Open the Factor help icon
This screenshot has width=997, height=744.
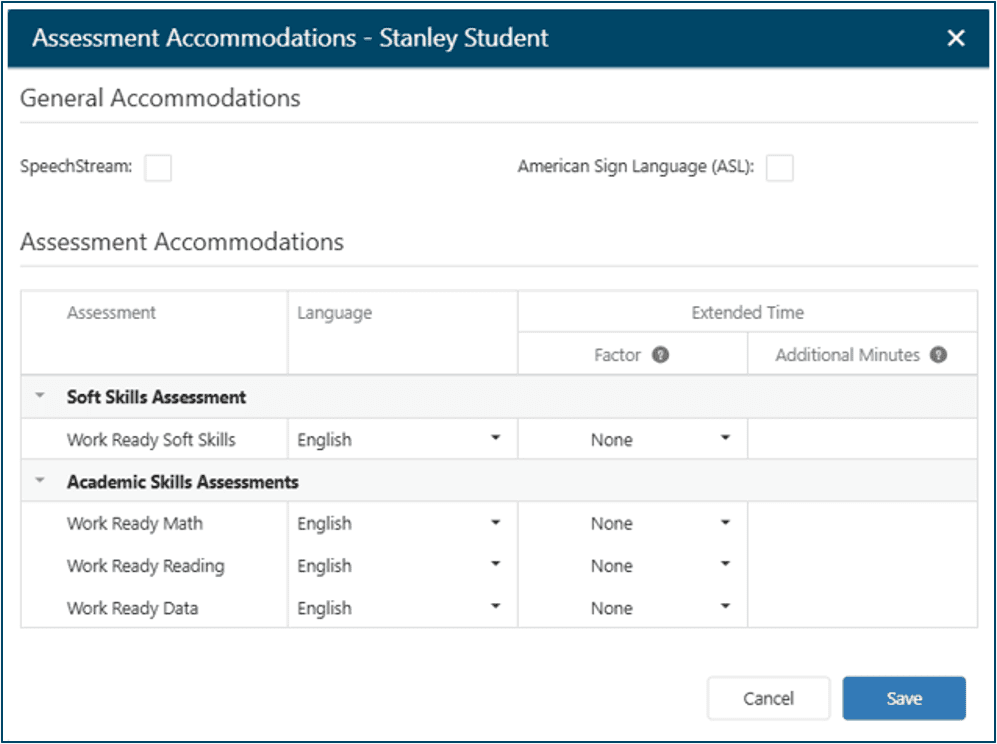point(661,354)
